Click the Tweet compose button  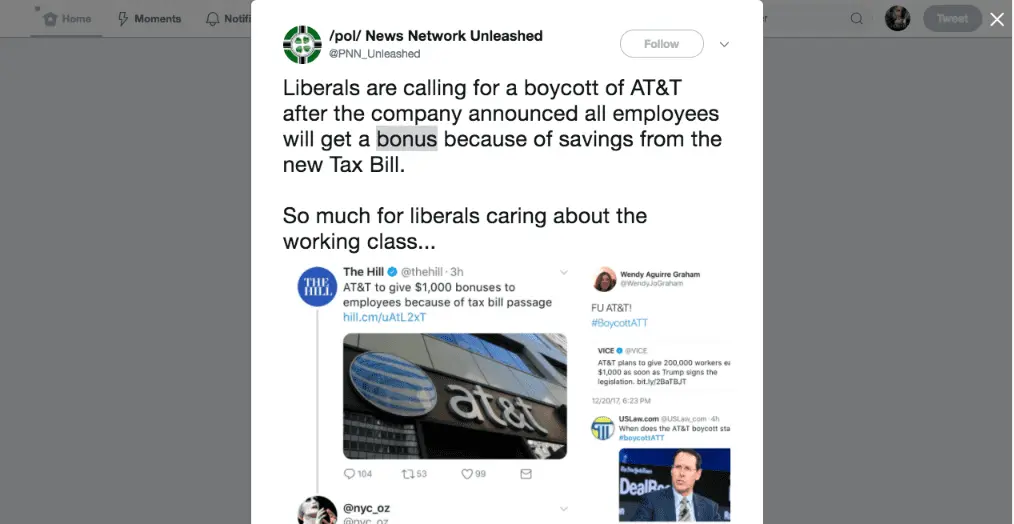(x=952, y=19)
